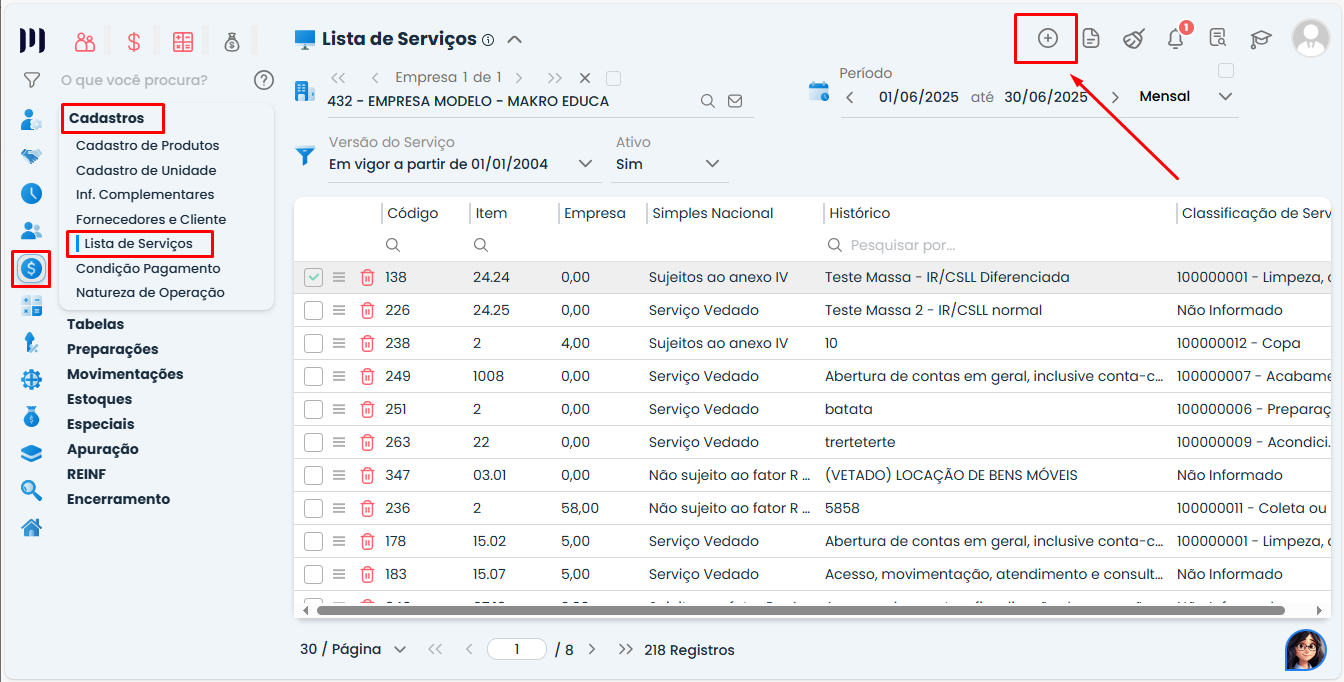Open the REINF section

(86, 474)
